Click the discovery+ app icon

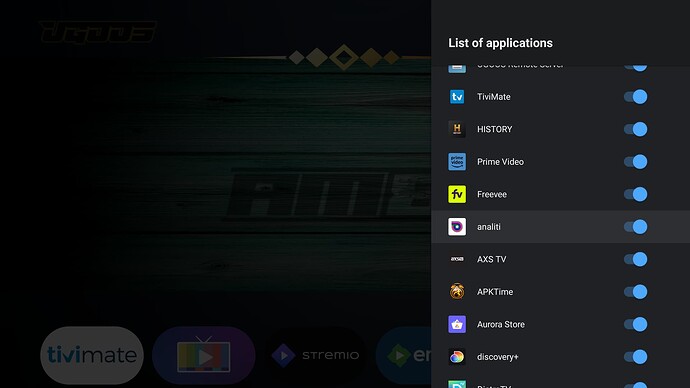click(457, 357)
